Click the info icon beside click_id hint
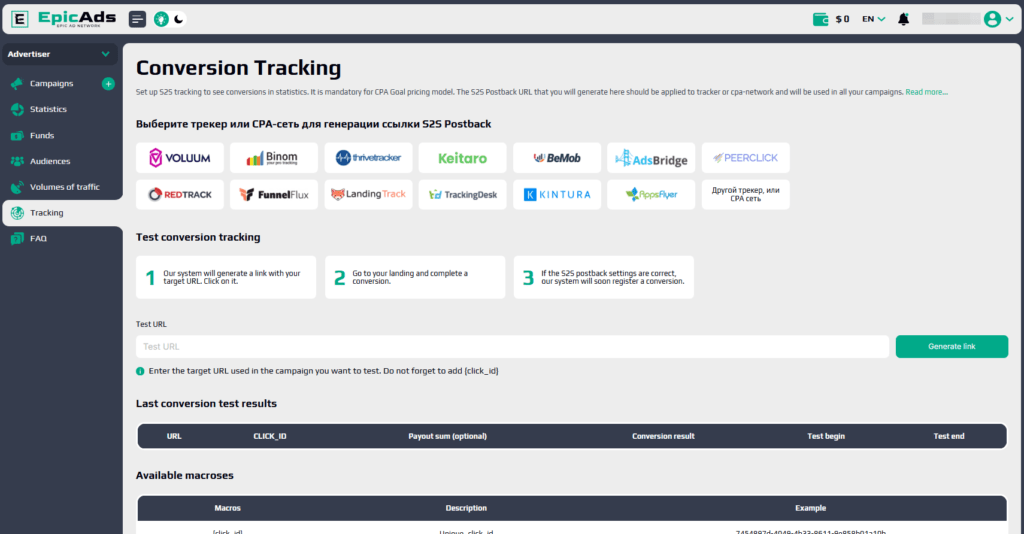 coord(140,371)
